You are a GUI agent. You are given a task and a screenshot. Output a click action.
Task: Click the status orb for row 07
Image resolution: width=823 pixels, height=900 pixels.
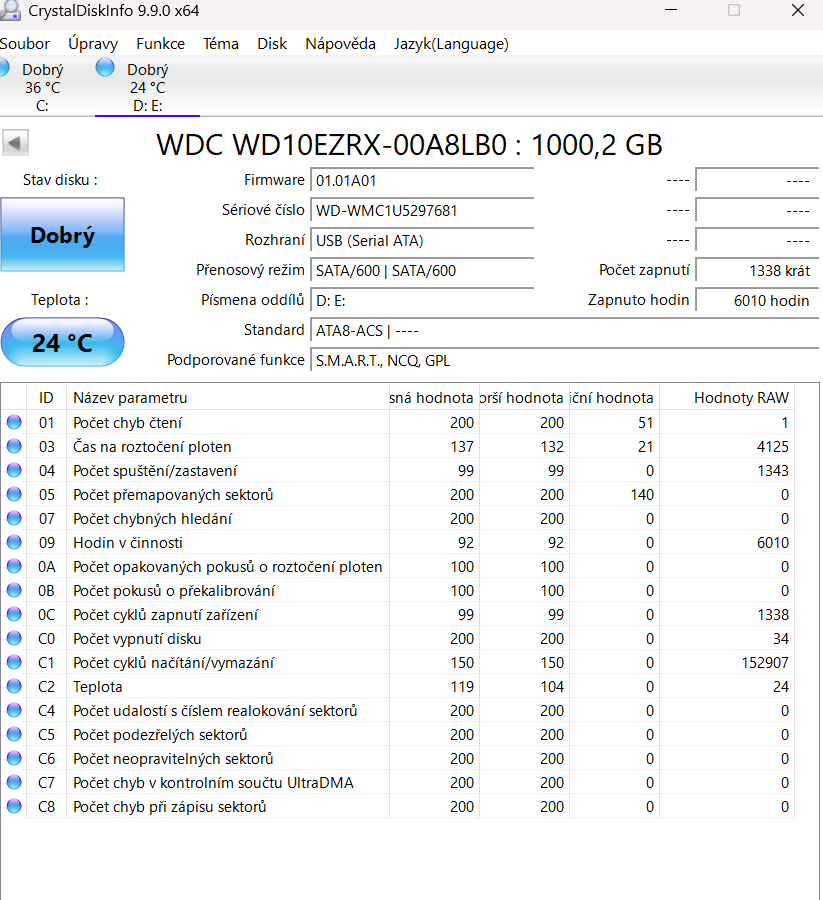pos(14,518)
